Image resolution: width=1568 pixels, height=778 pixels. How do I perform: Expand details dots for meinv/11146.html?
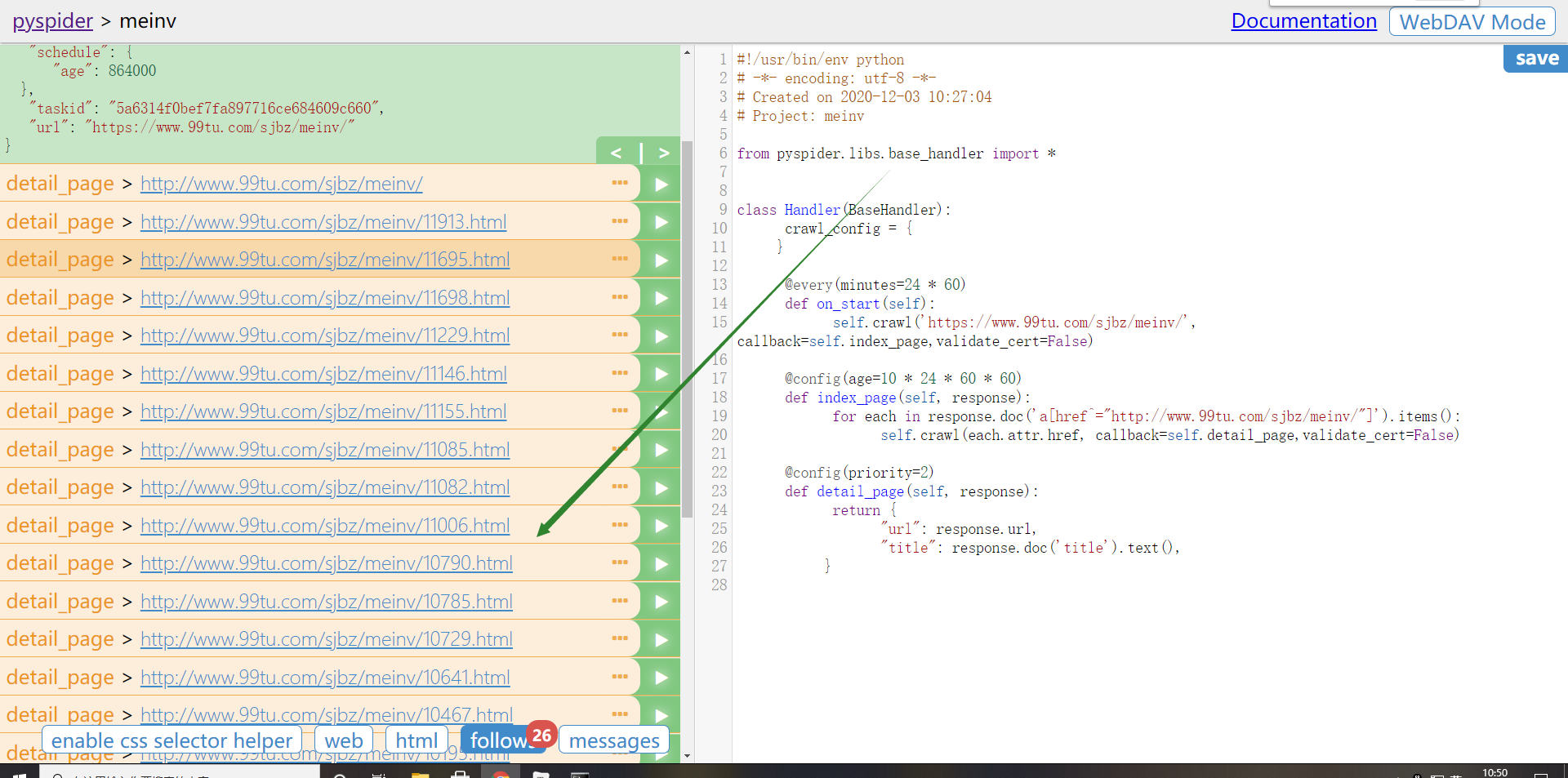[620, 372]
